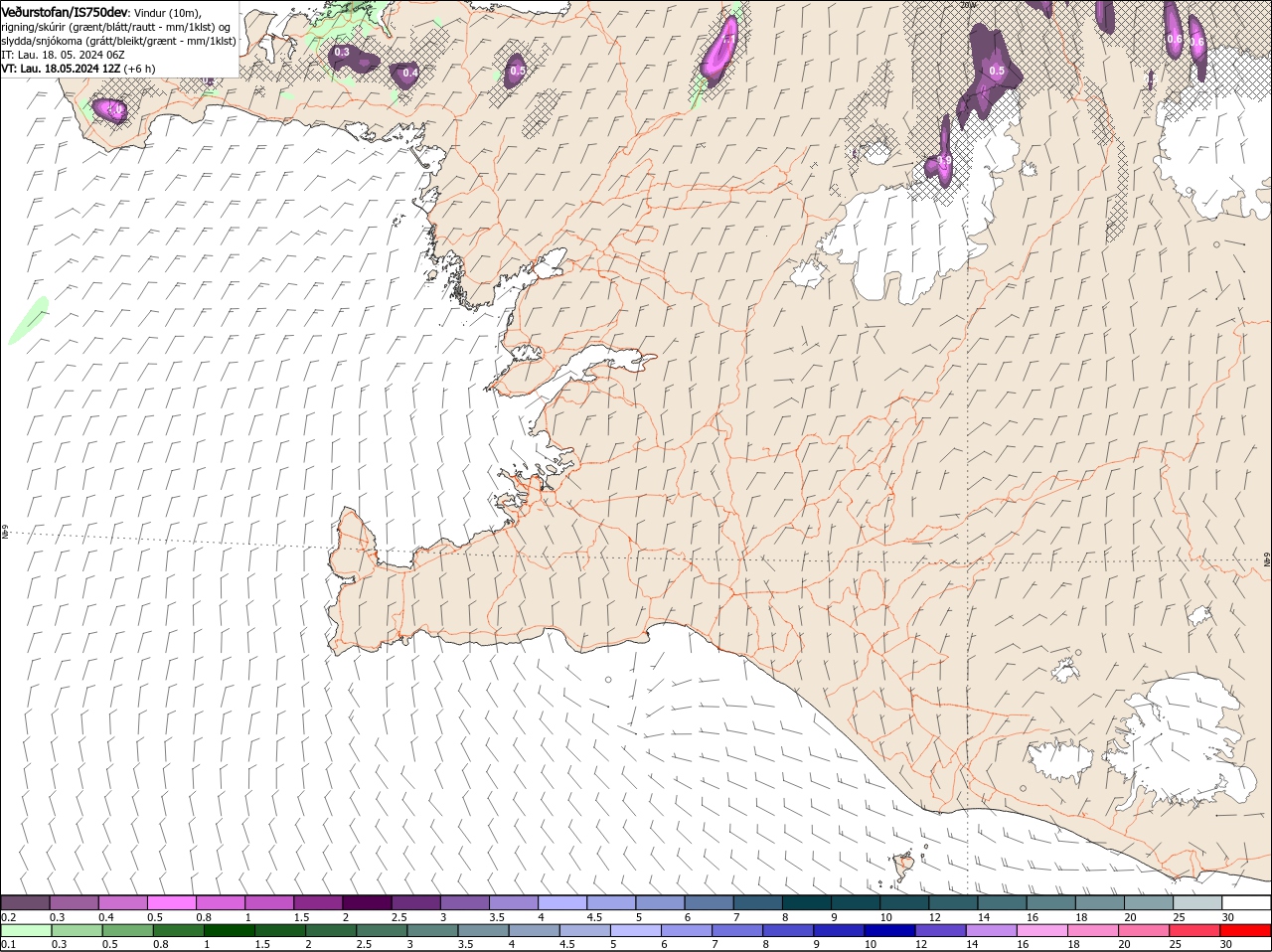The image size is (1272, 952).
Task: Click the 0.4 precipitation value label on the map
Action: 409,74
